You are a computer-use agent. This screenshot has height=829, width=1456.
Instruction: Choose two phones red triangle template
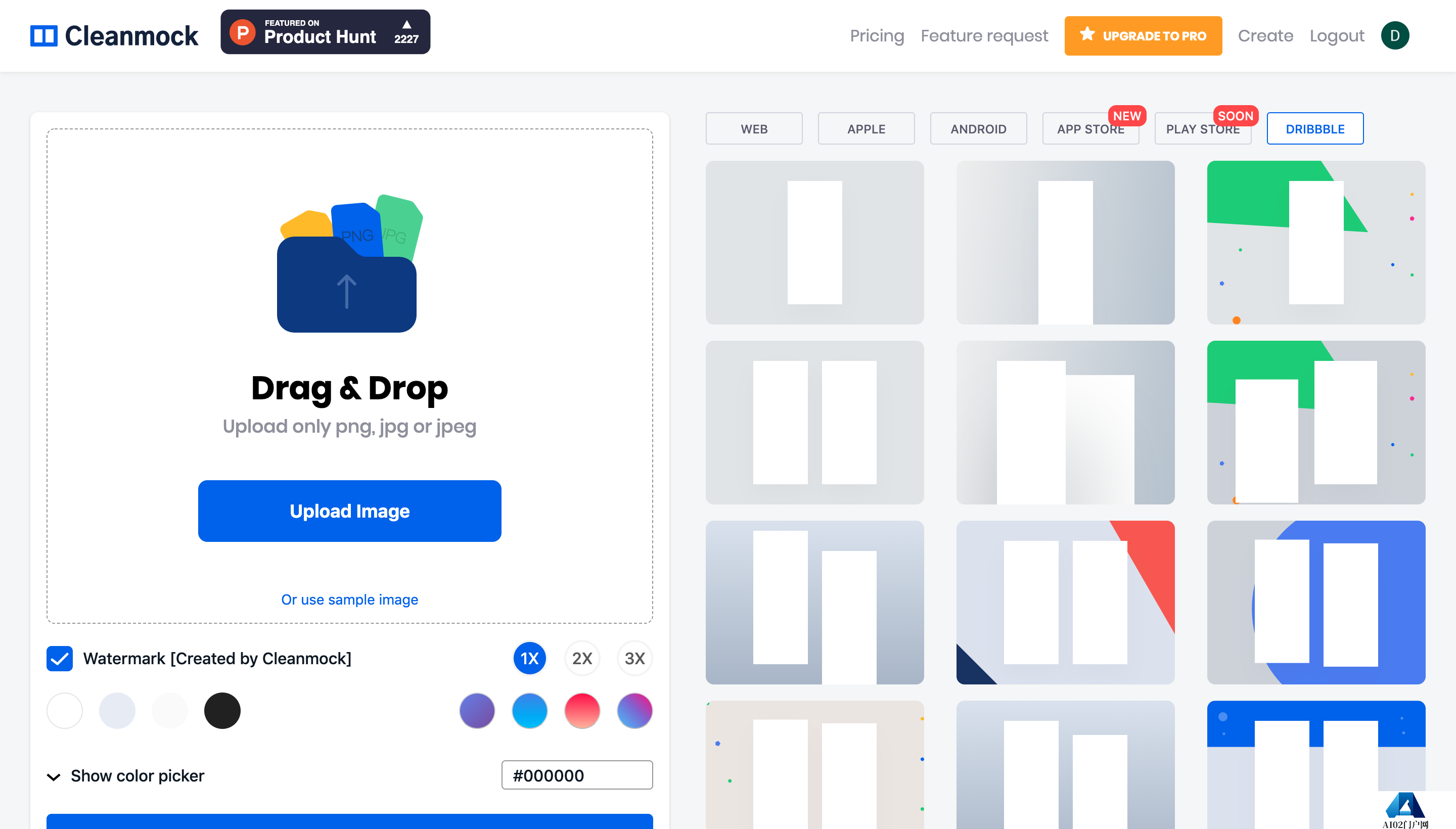pyautogui.click(x=1065, y=603)
